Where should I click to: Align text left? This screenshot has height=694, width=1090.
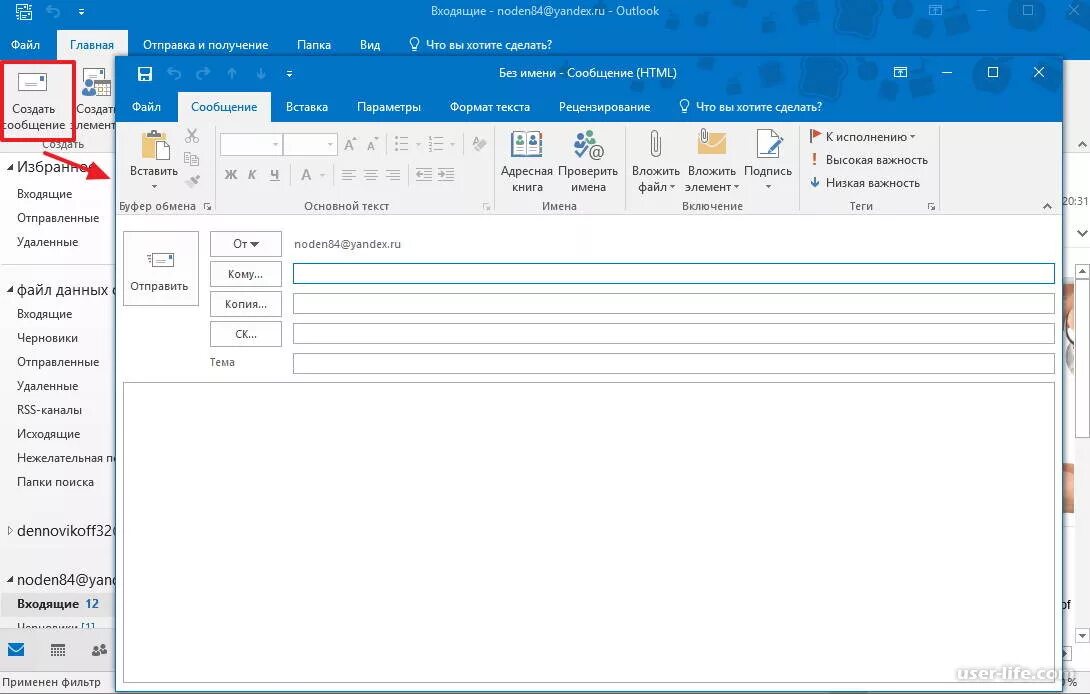pyautogui.click(x=348, y=175)
